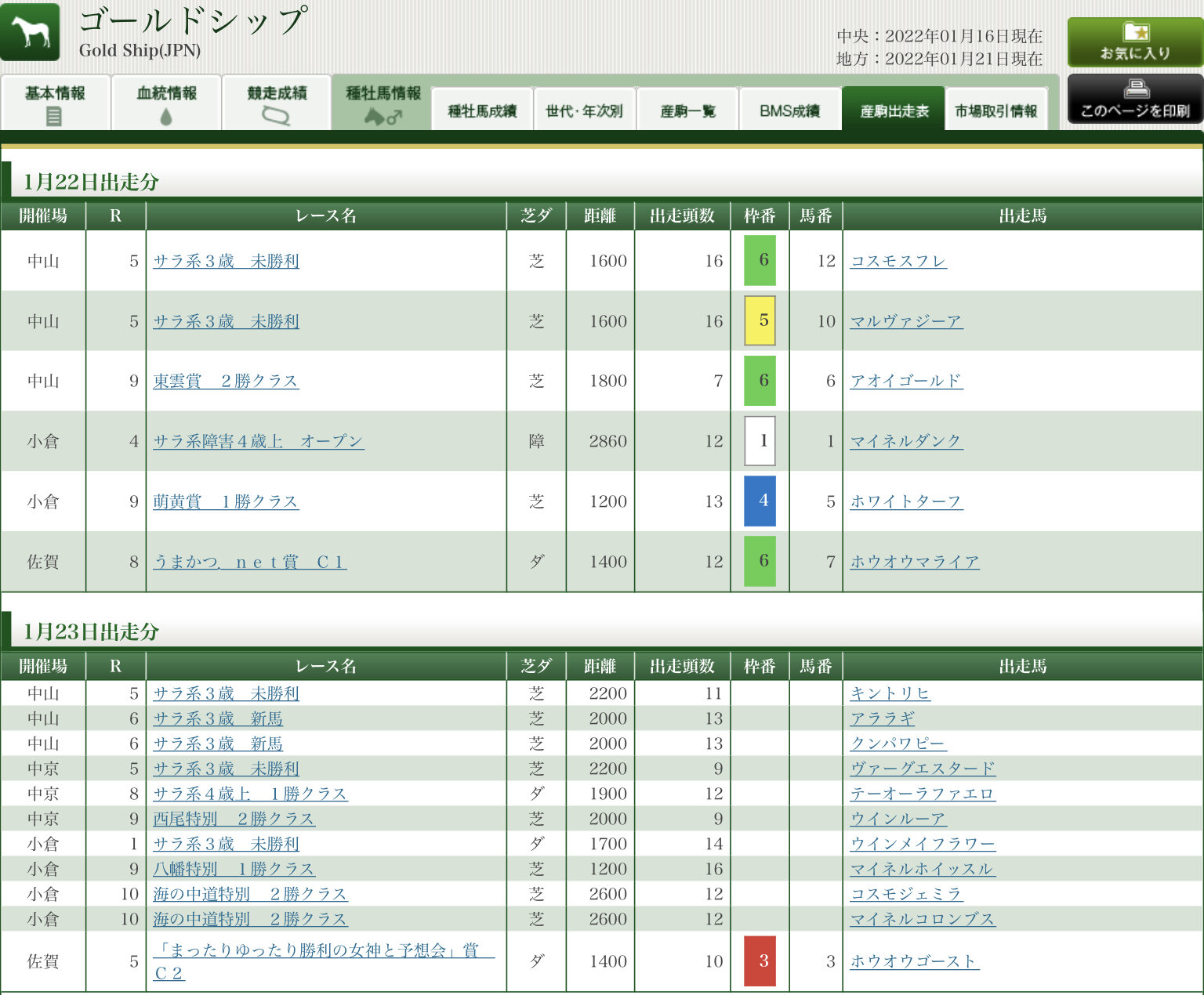Click distance value 2860
The image size is (1204, 995).
608,441
